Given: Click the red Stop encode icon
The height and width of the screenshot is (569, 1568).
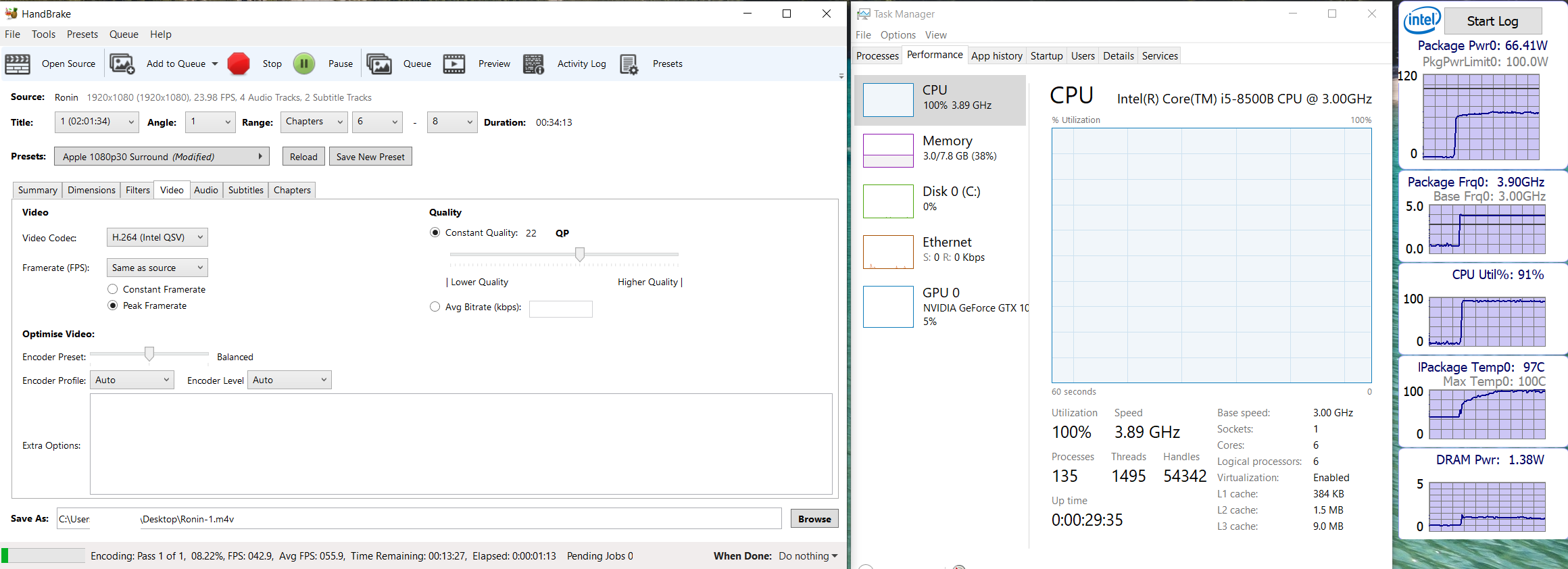Looking at the screenshot, I should pyautogui.click(x=238, y=64).
